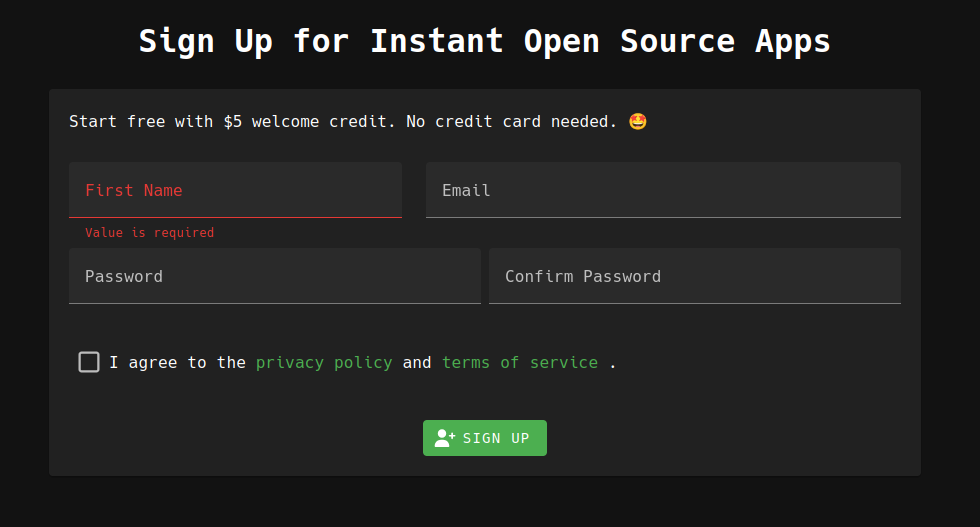Screen dimensions: 980x527
Task: Tick the privacy policy agreement checkbox
Action: click(x=89, y=362)
